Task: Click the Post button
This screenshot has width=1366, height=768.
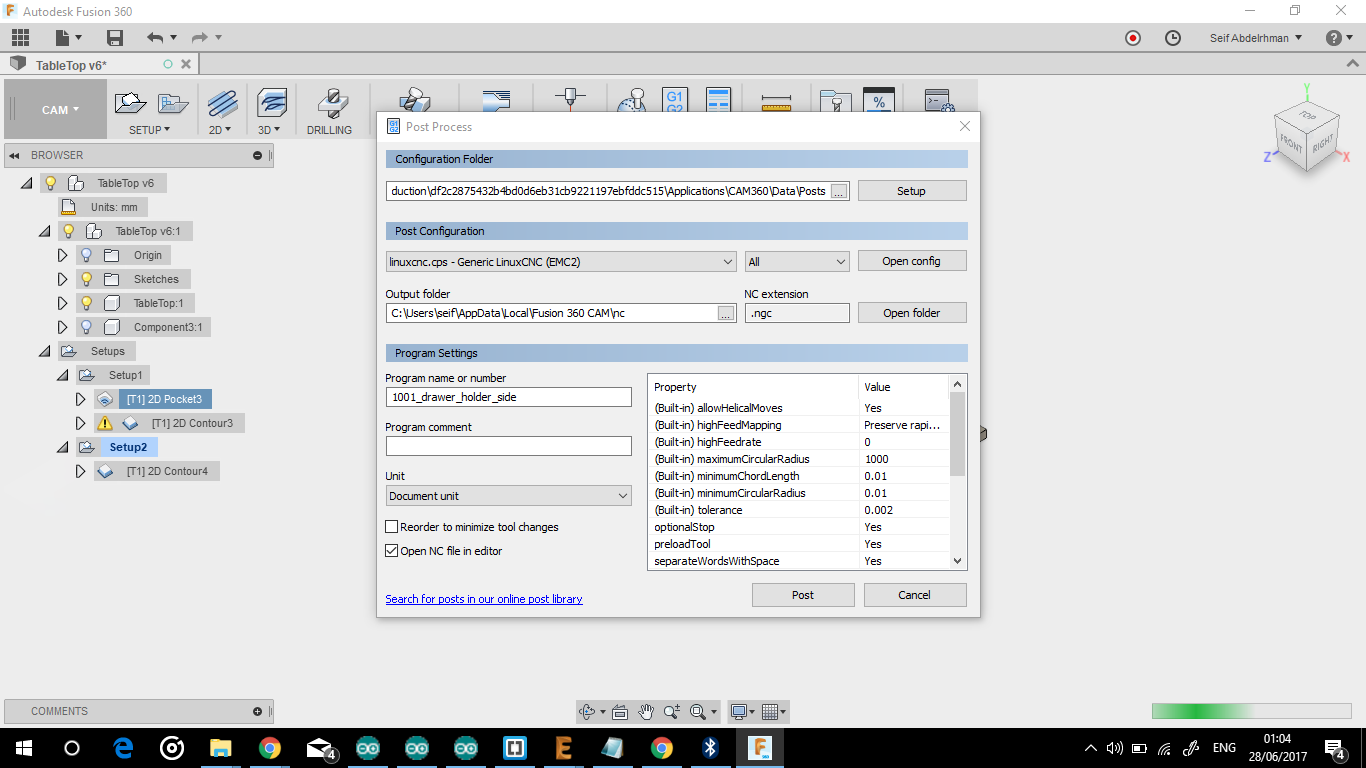Action: (x=803, y=595)
